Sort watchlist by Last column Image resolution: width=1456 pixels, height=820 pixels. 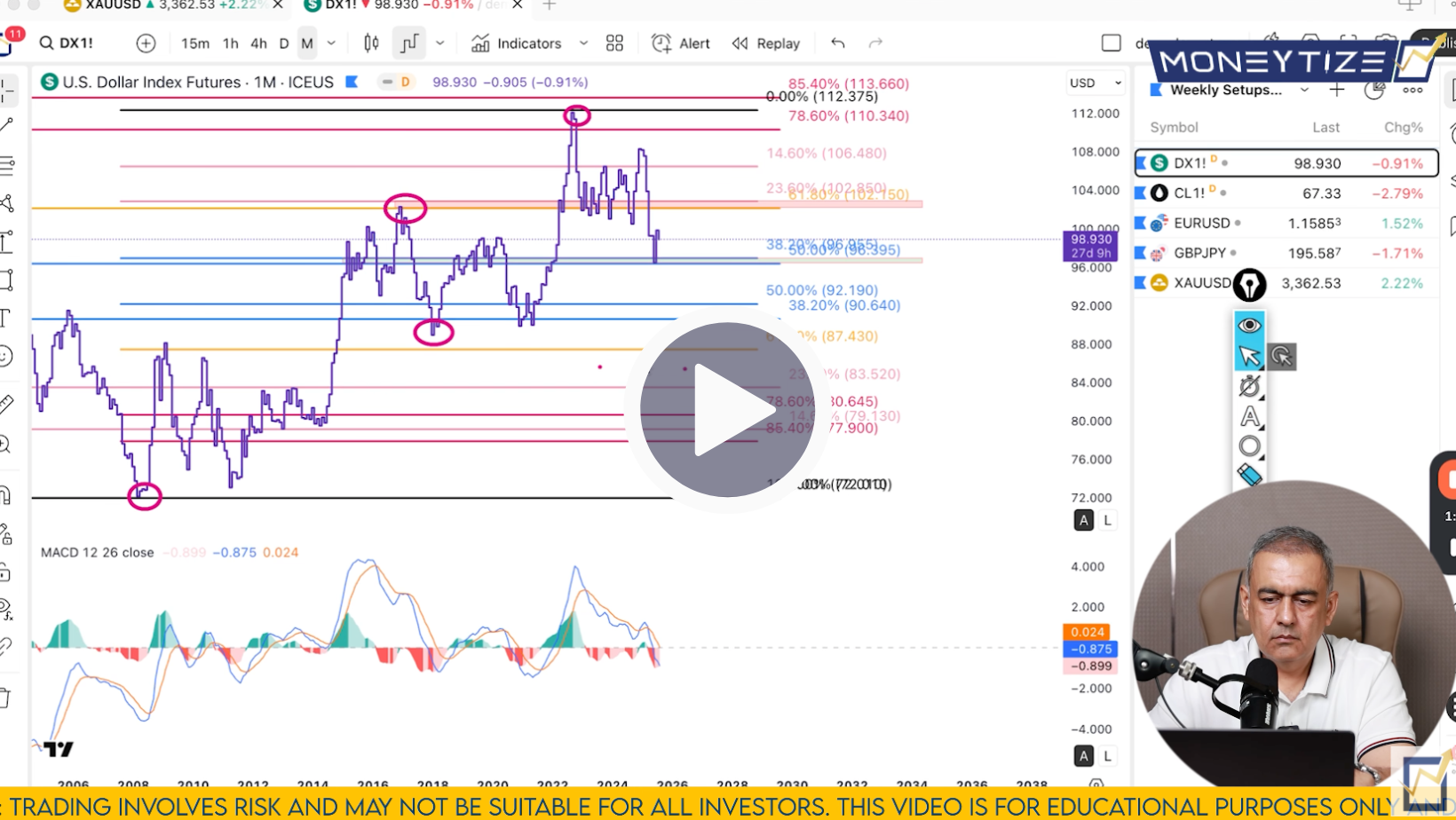pyautogui.click(x=1325, y=127)
